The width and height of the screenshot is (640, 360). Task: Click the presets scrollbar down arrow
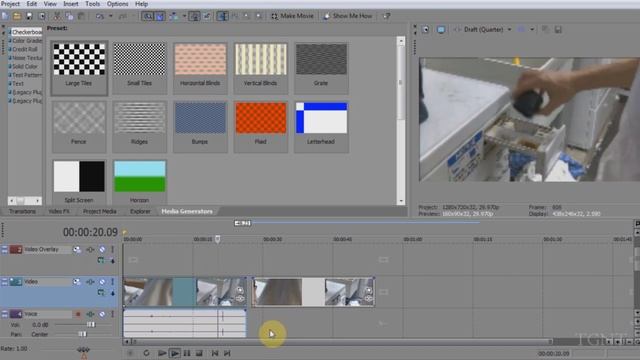point(400,201)
